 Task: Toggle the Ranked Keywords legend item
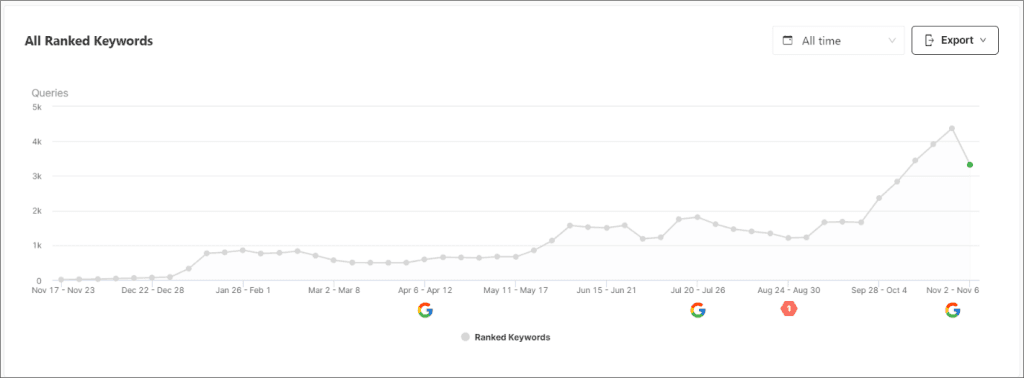(x=505, y=338)
